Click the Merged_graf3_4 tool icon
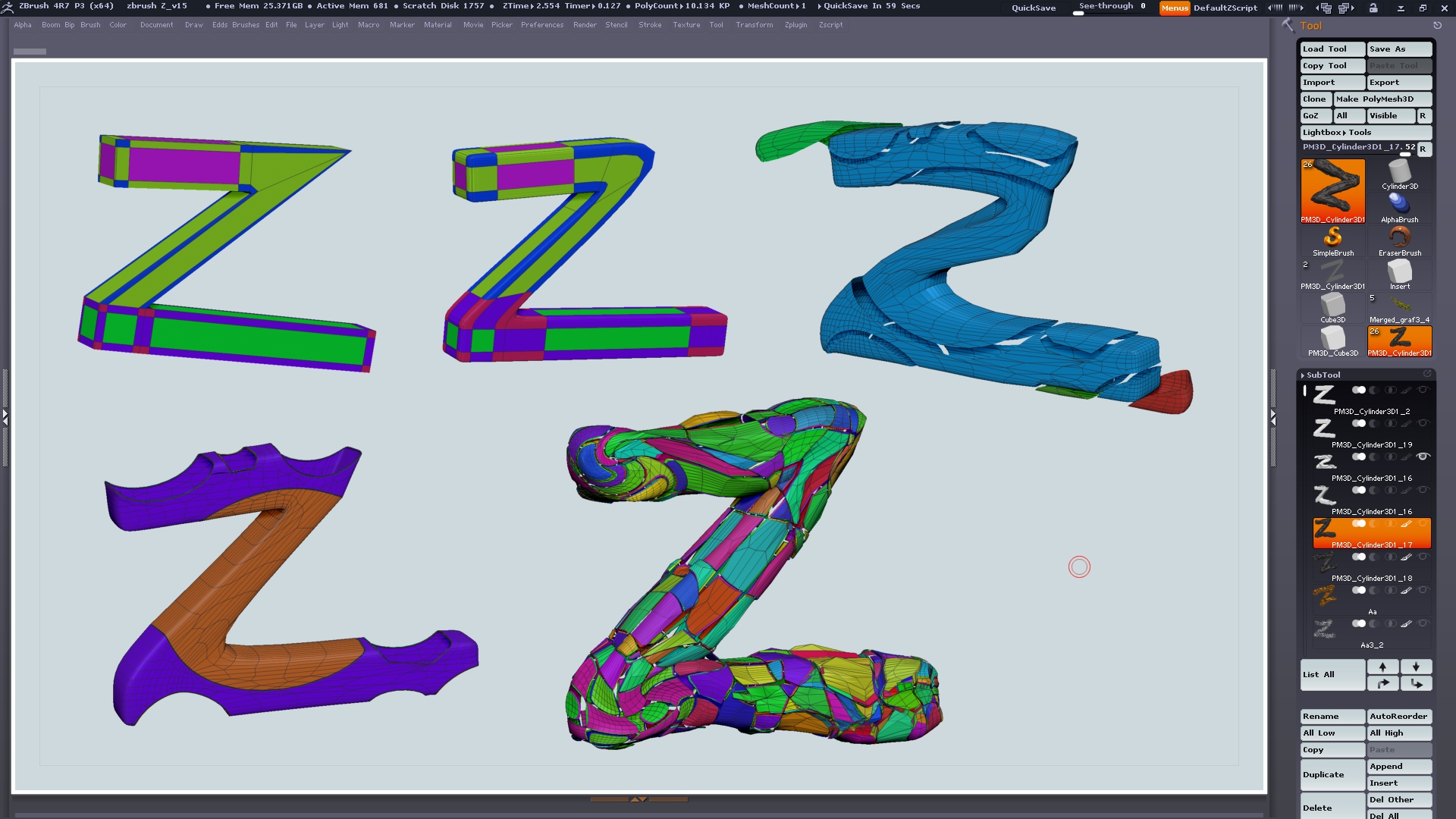The width and height of the screenshot is (1456, 819). pyautogui.click(x=1399, y=305)
